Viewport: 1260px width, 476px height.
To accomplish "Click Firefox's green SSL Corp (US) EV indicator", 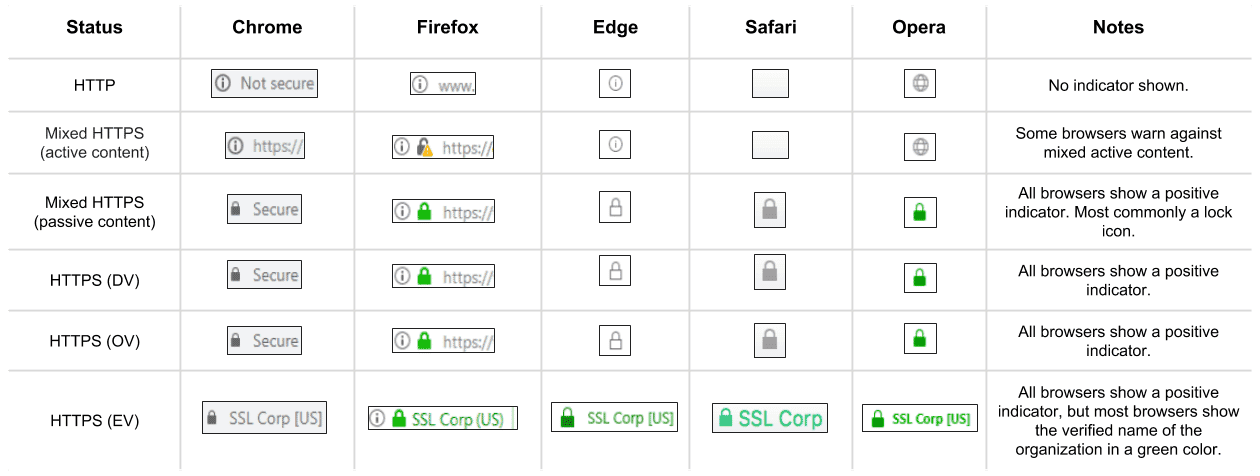I will pos(442,419).
